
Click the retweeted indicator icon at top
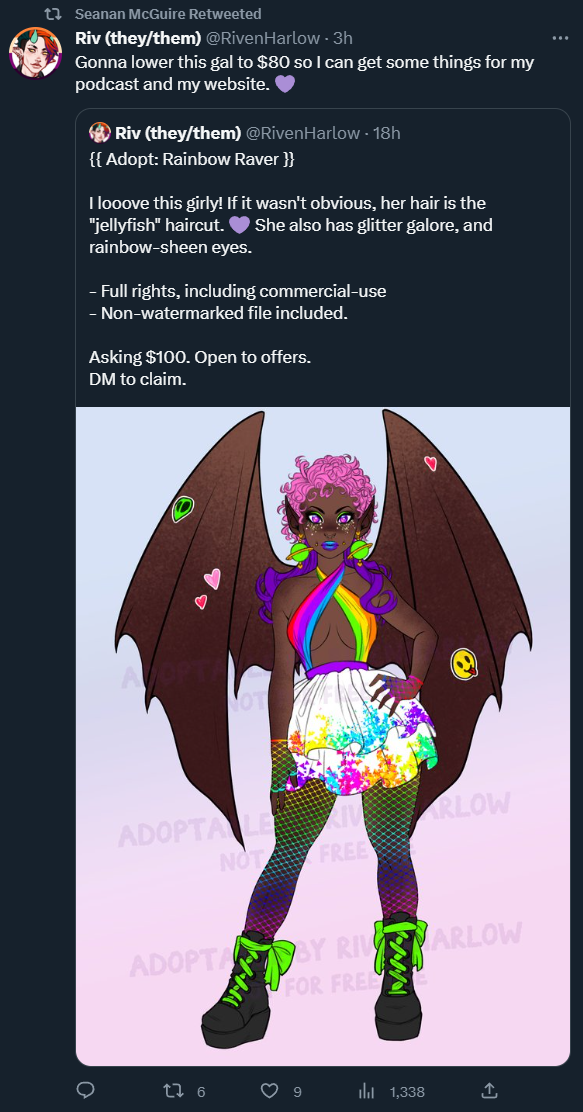(53, 13)
